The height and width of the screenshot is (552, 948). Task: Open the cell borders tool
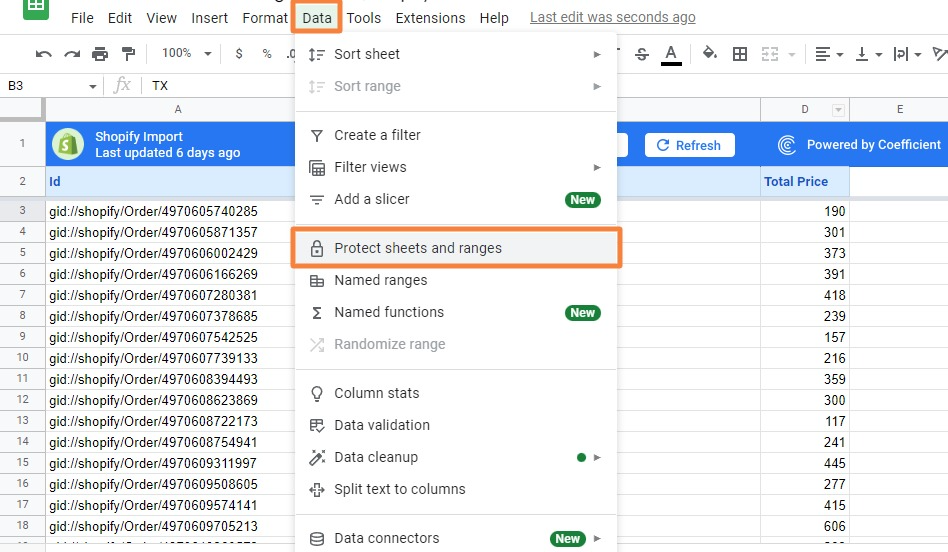coord(740,54)
